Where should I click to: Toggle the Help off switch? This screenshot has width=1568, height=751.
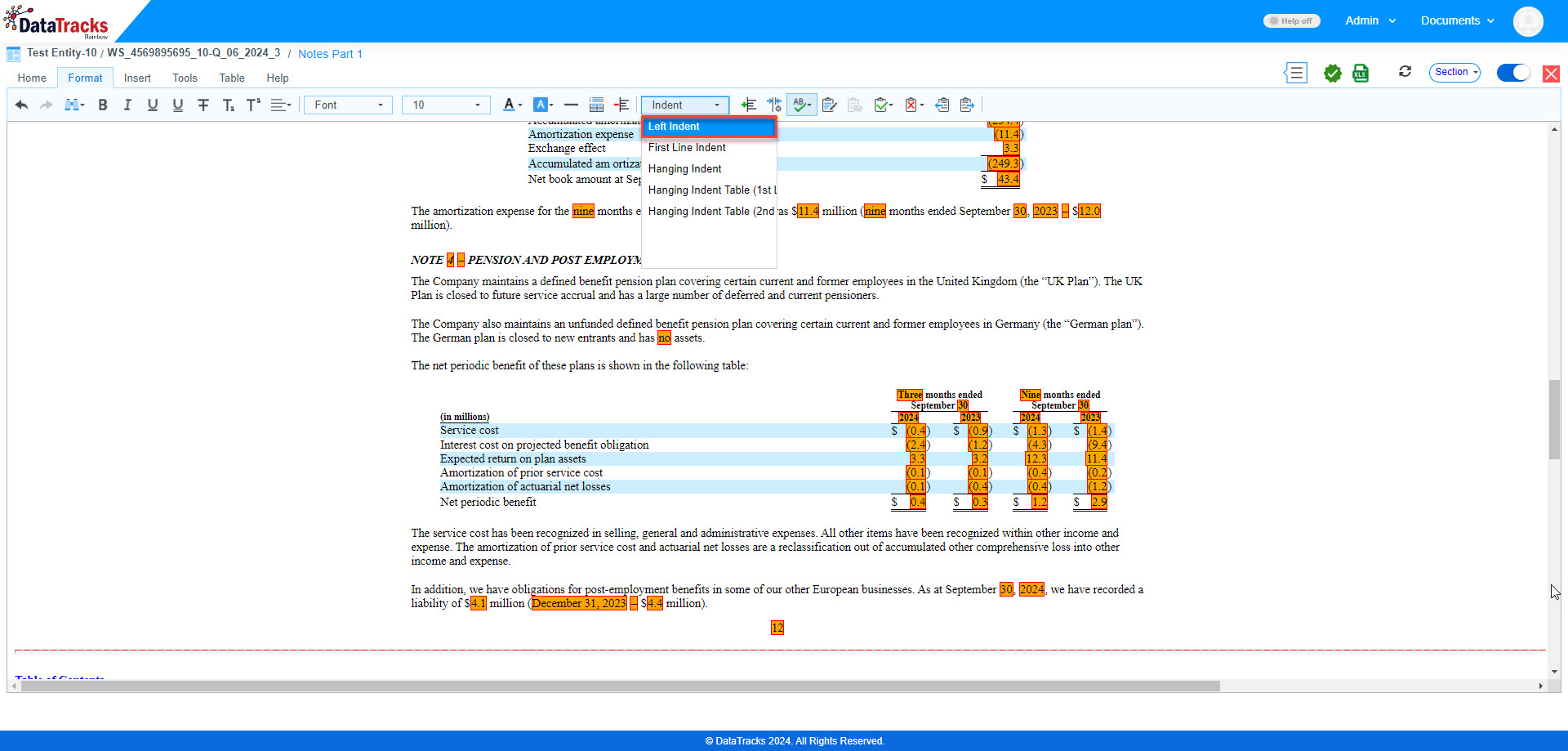[x=1291, y=21]
